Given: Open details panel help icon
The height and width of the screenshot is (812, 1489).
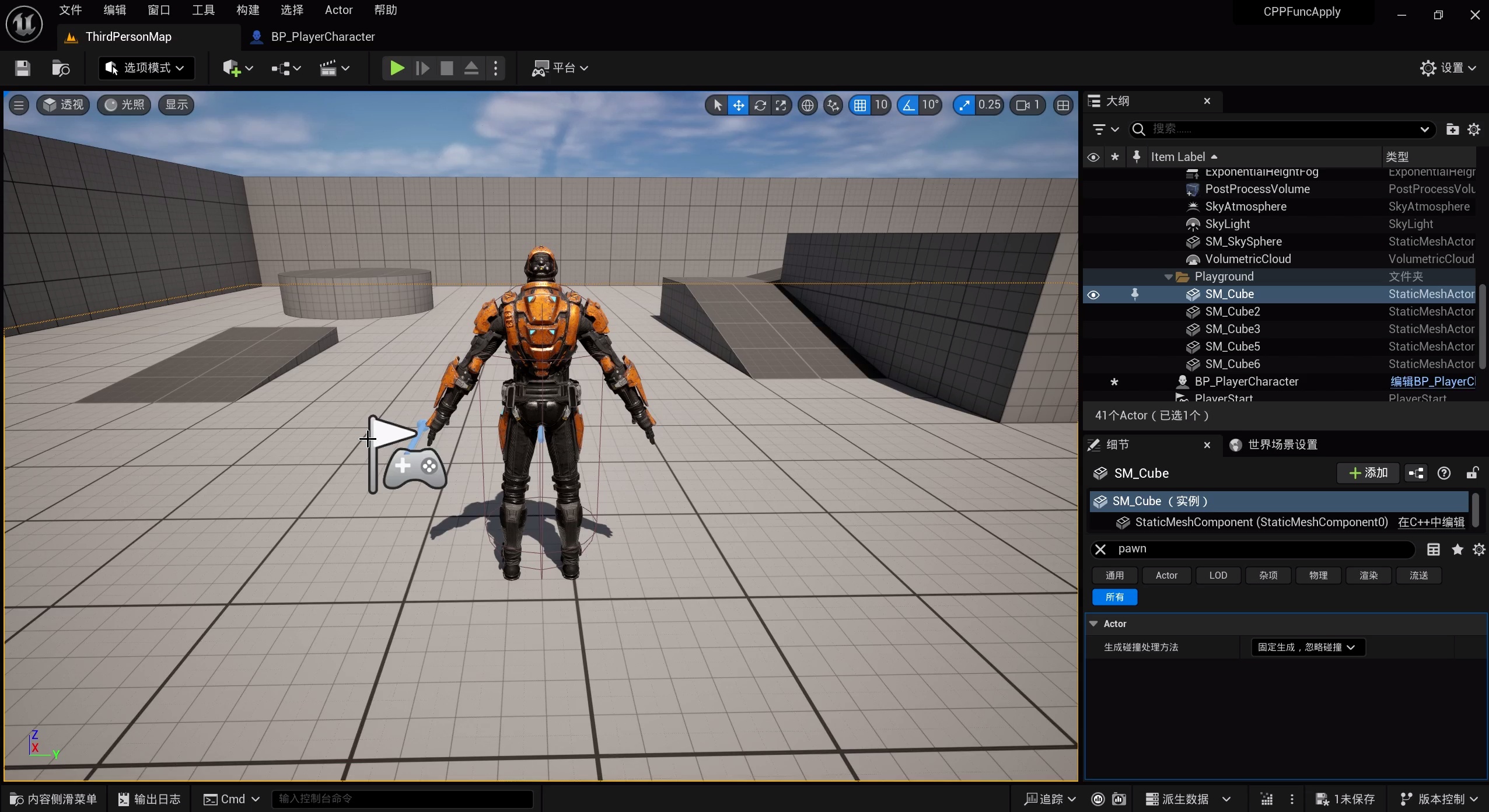Looking at the screenshot, I should click(x=1444, y=473).
